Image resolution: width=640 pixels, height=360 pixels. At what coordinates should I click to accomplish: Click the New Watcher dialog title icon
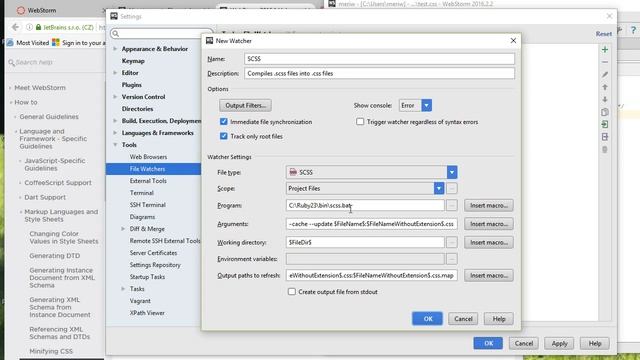209,40
